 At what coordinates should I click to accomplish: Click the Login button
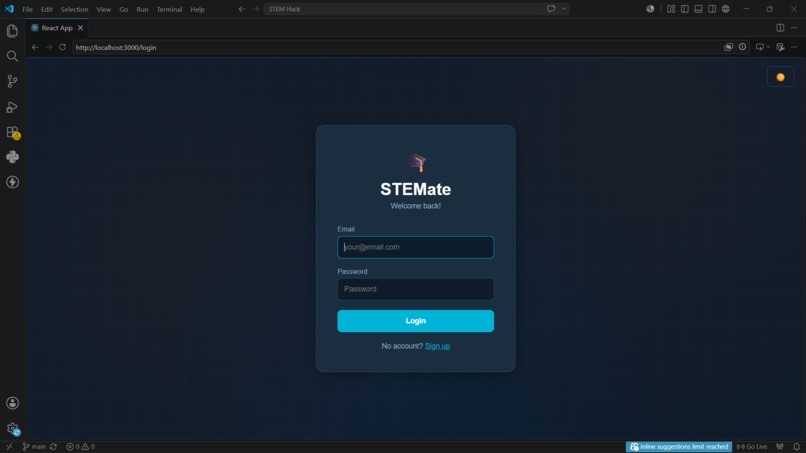[415, 321]
